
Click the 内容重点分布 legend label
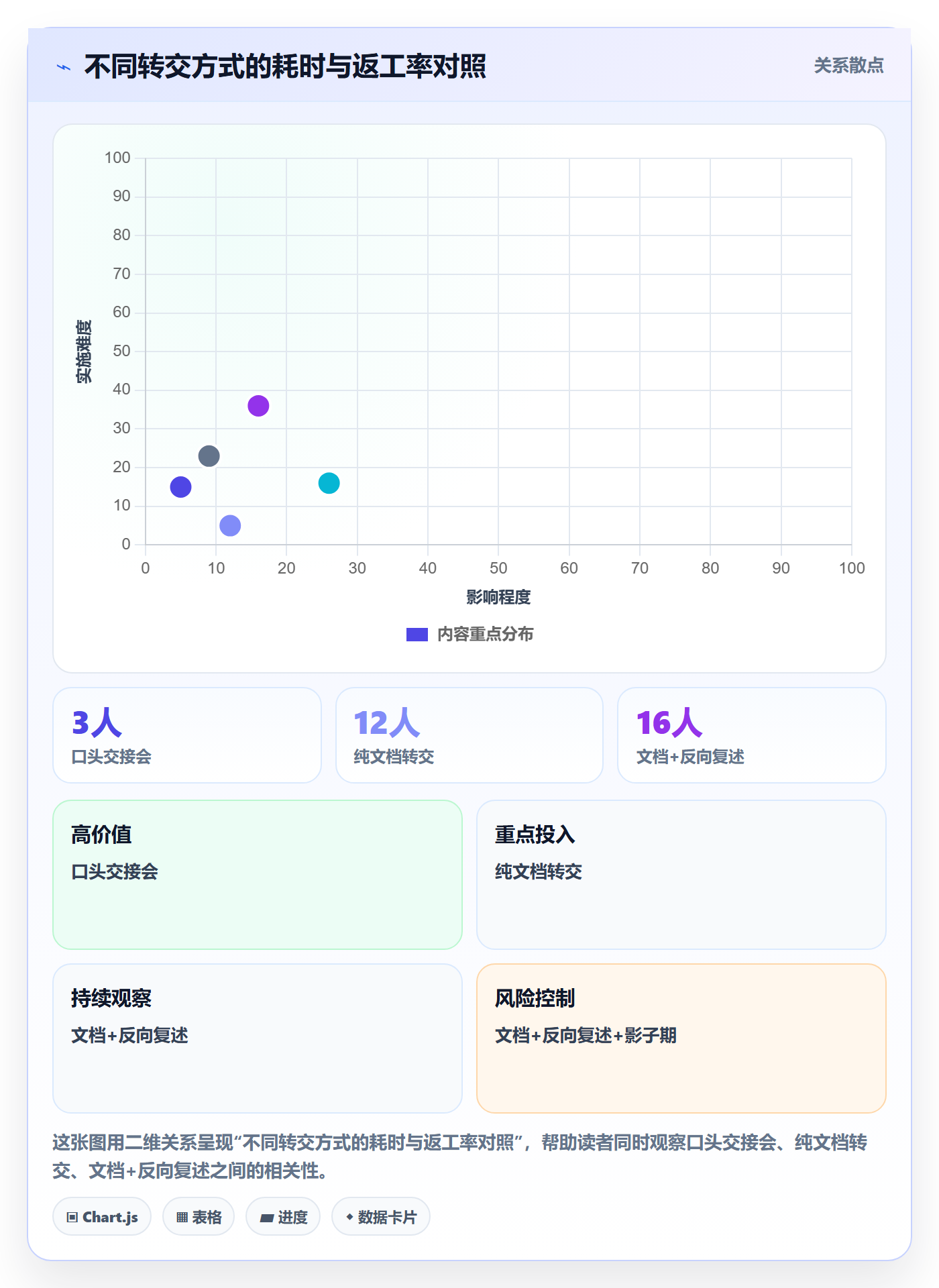pos(485,635)
